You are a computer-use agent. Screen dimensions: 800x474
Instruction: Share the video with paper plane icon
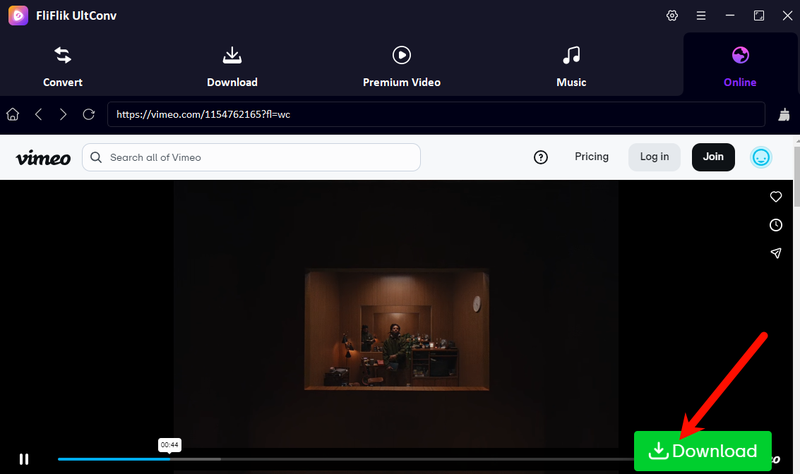(776, 253)
